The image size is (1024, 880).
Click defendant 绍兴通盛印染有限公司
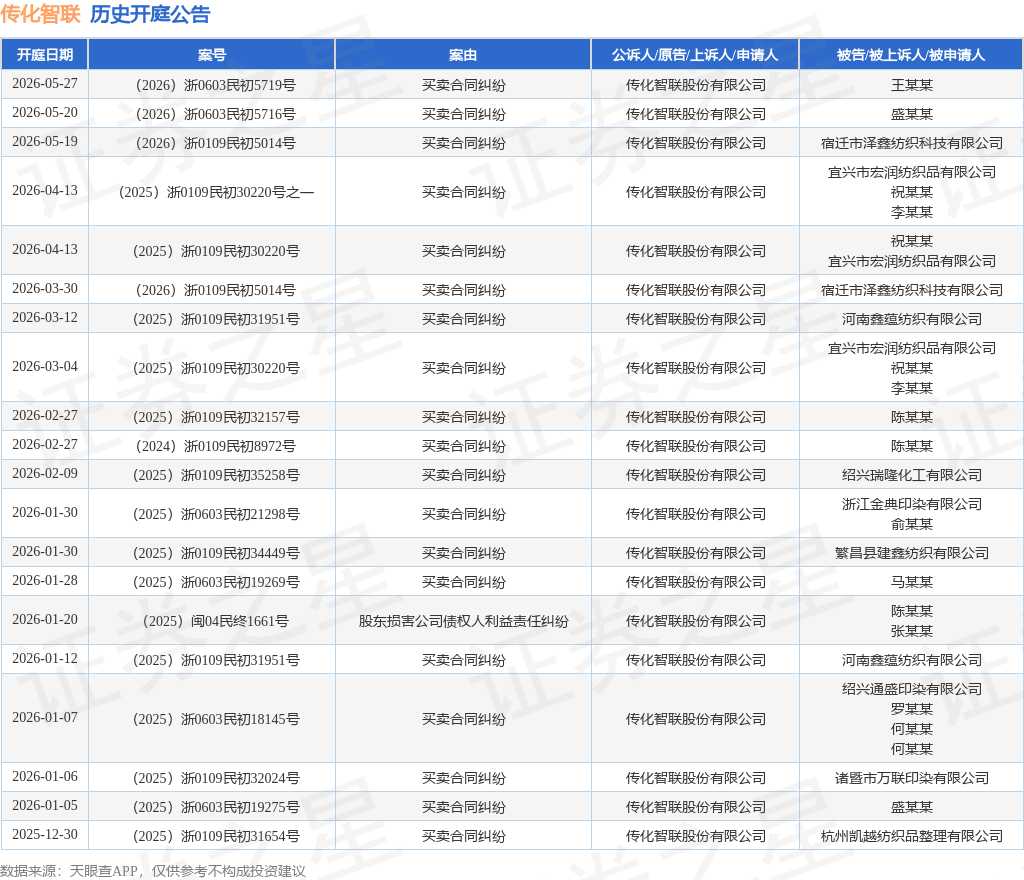pos(912,689)
